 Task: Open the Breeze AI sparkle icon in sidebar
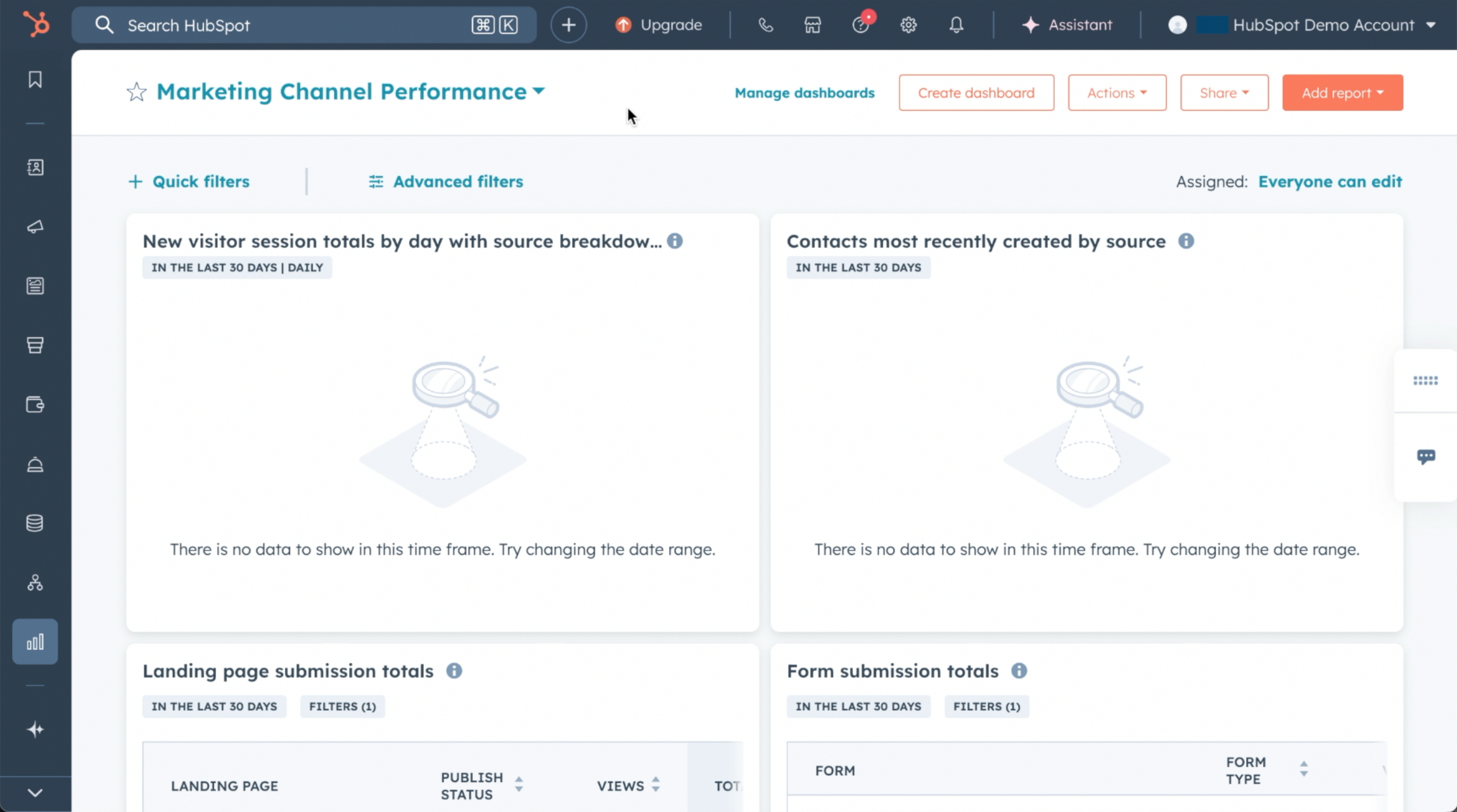point(35,728)
